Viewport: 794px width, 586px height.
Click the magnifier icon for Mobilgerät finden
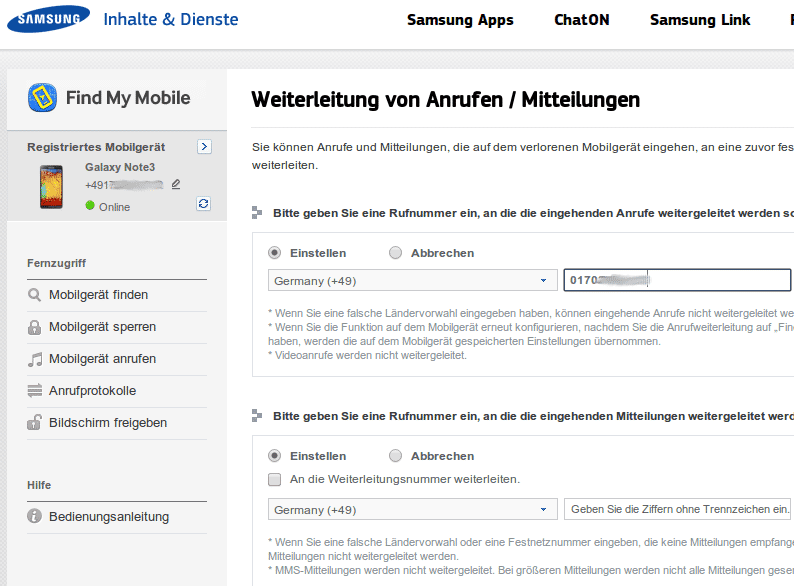coord(34,295)
